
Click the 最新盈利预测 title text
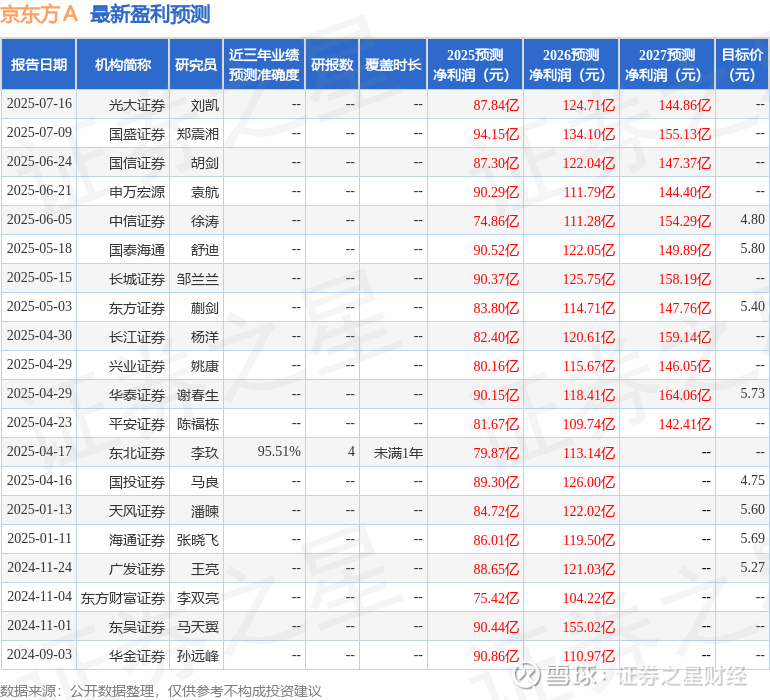pyautogui.click(x=150, y=14)
